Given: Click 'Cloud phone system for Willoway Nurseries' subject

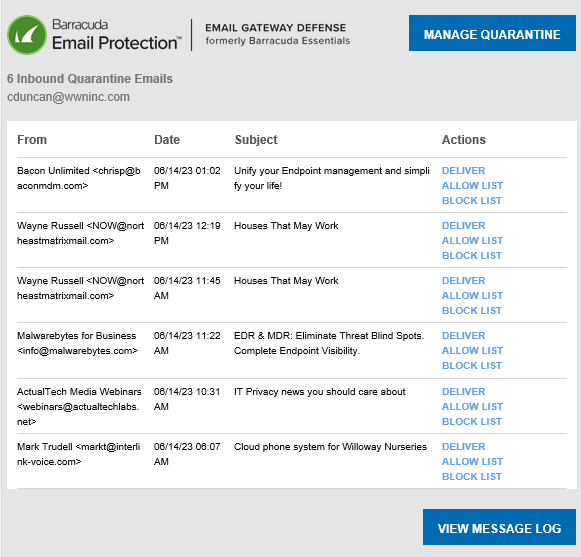Looking at the screenshot, I should pyautogui.click(x=330, y=447).
